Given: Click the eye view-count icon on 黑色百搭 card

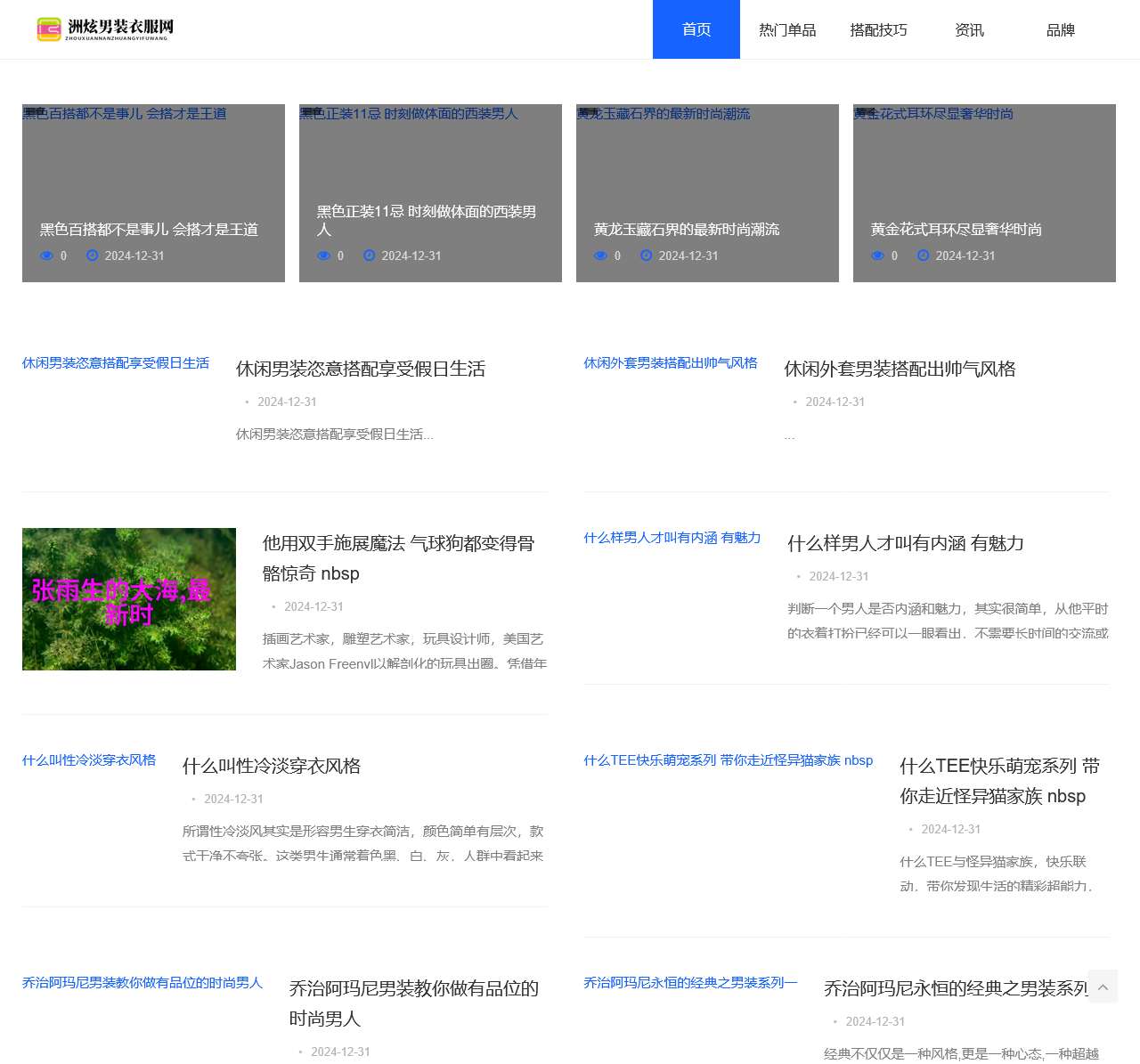Looking at the screenshot, I should [x=46, y=256].
